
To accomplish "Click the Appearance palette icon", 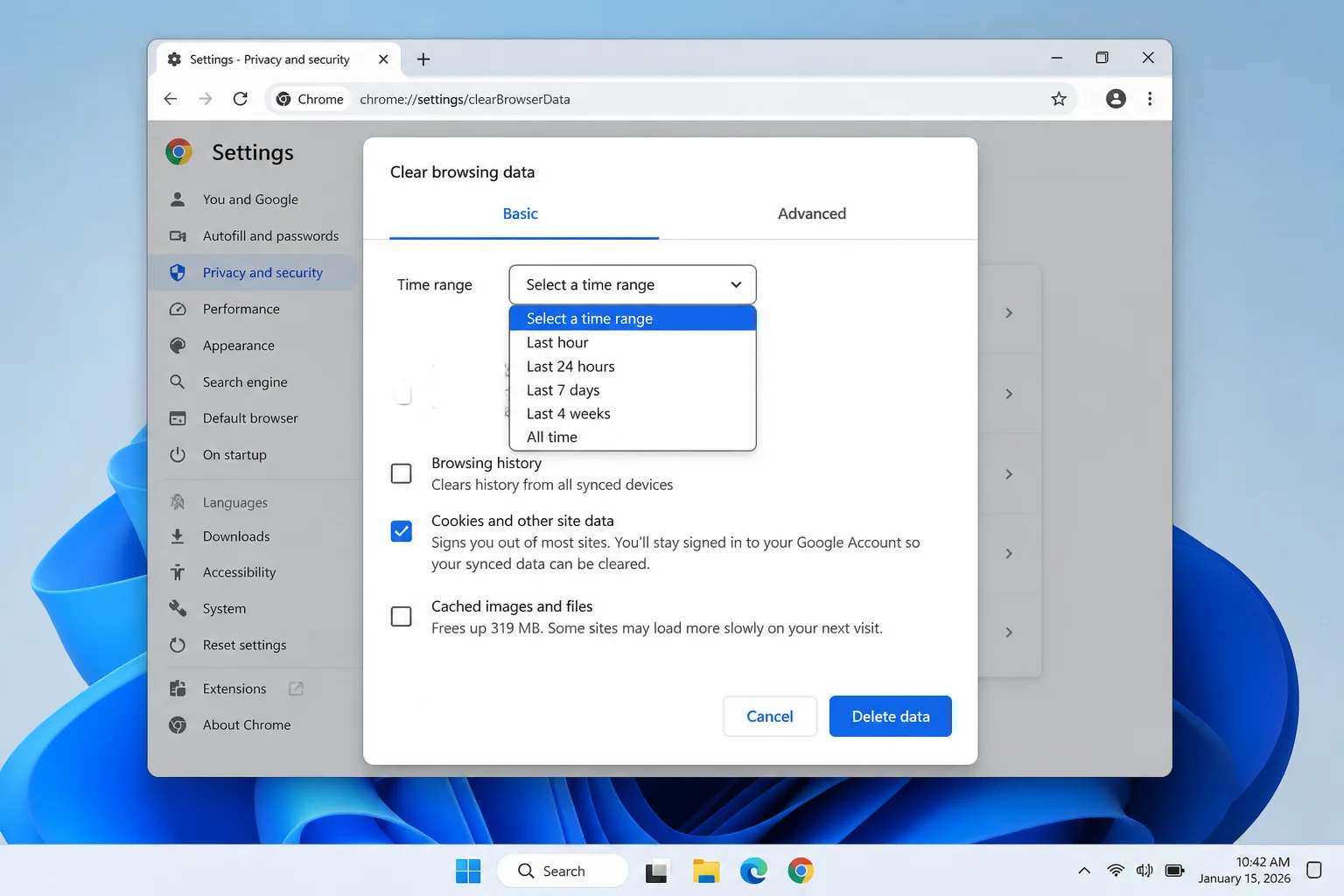I will 178,346.
